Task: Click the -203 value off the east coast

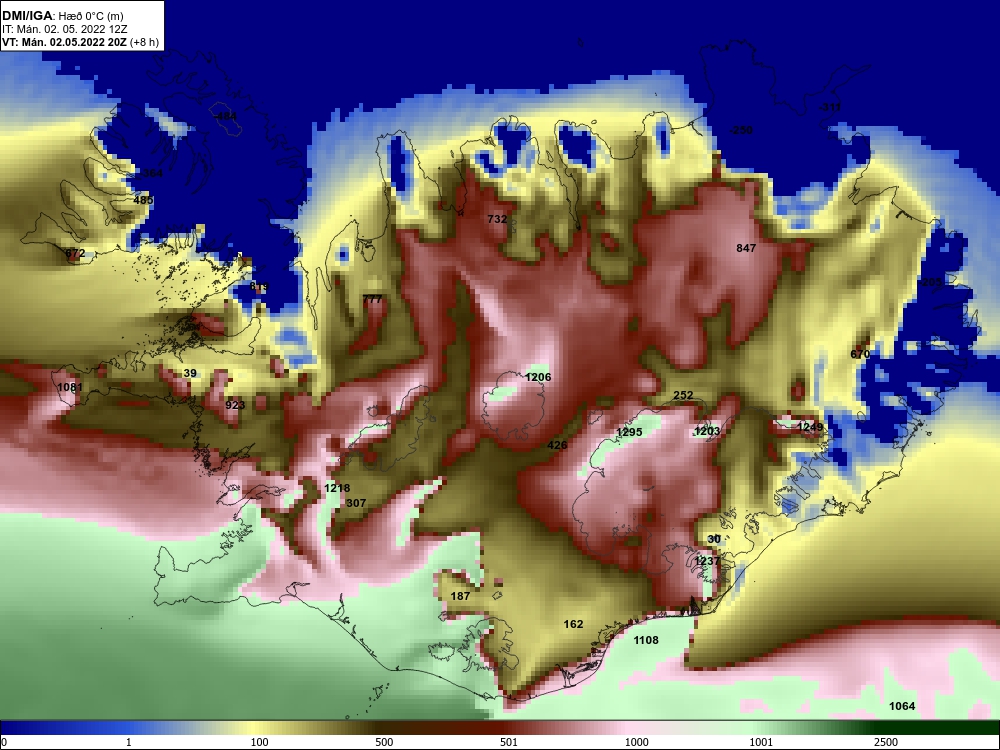Action: tap(930, 283)
